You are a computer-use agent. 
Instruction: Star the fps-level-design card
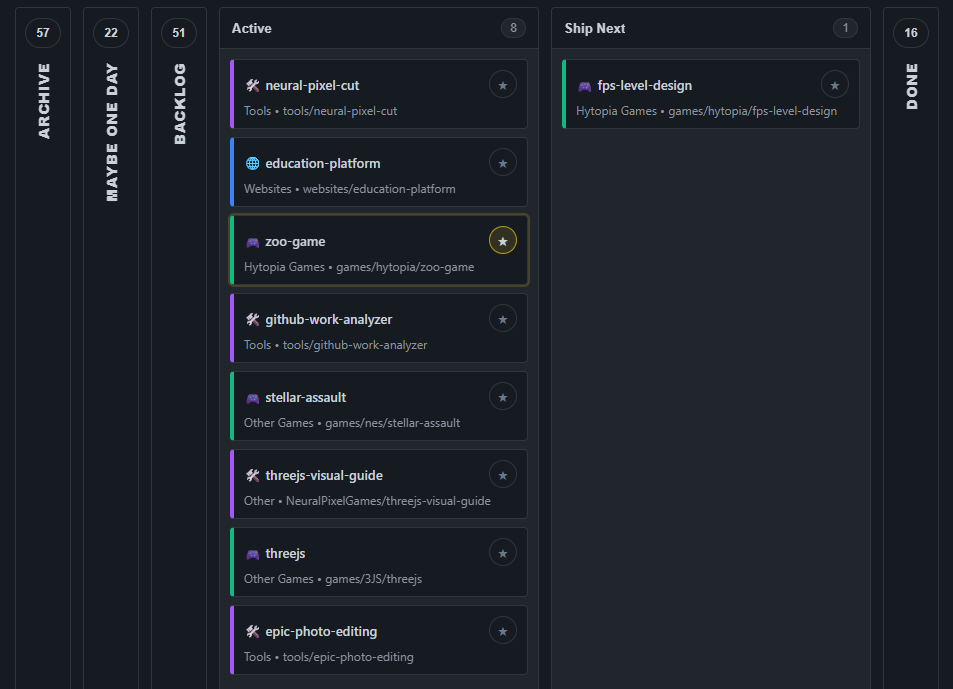click(x=834, y=84)
